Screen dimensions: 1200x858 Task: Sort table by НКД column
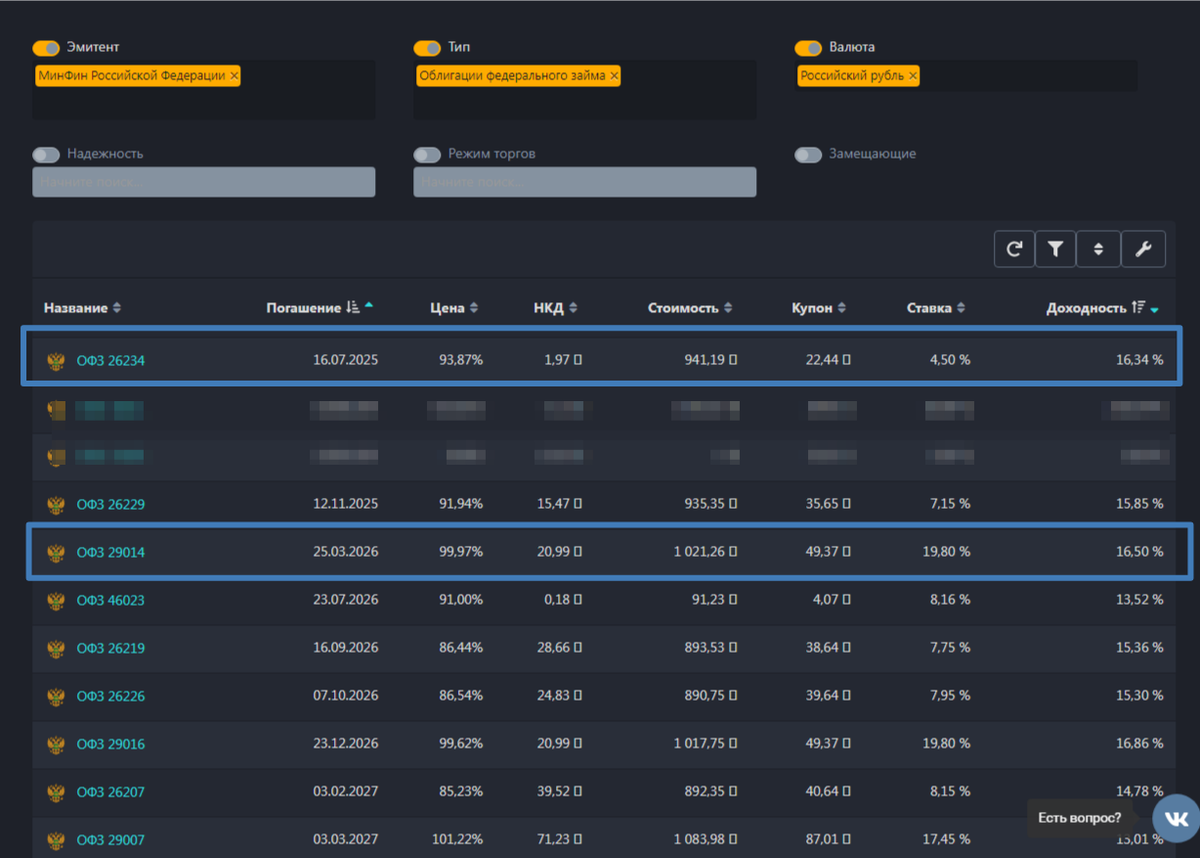point(556,308)
